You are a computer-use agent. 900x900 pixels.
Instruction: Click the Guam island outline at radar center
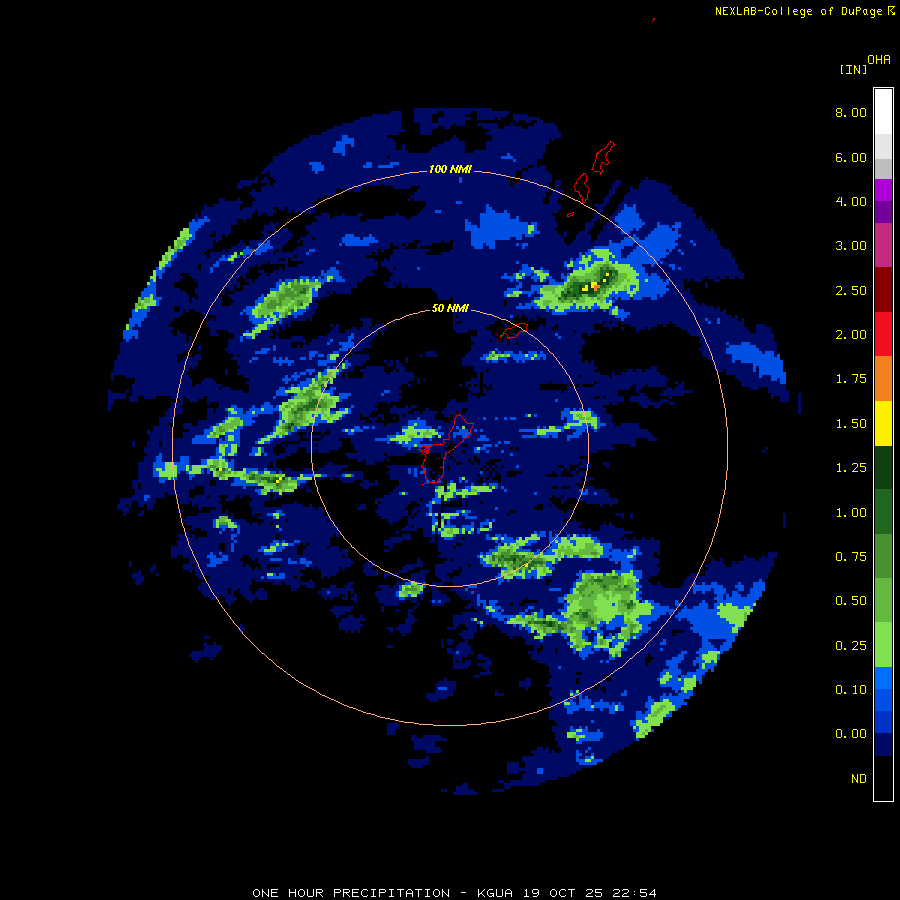click(445, 449)
